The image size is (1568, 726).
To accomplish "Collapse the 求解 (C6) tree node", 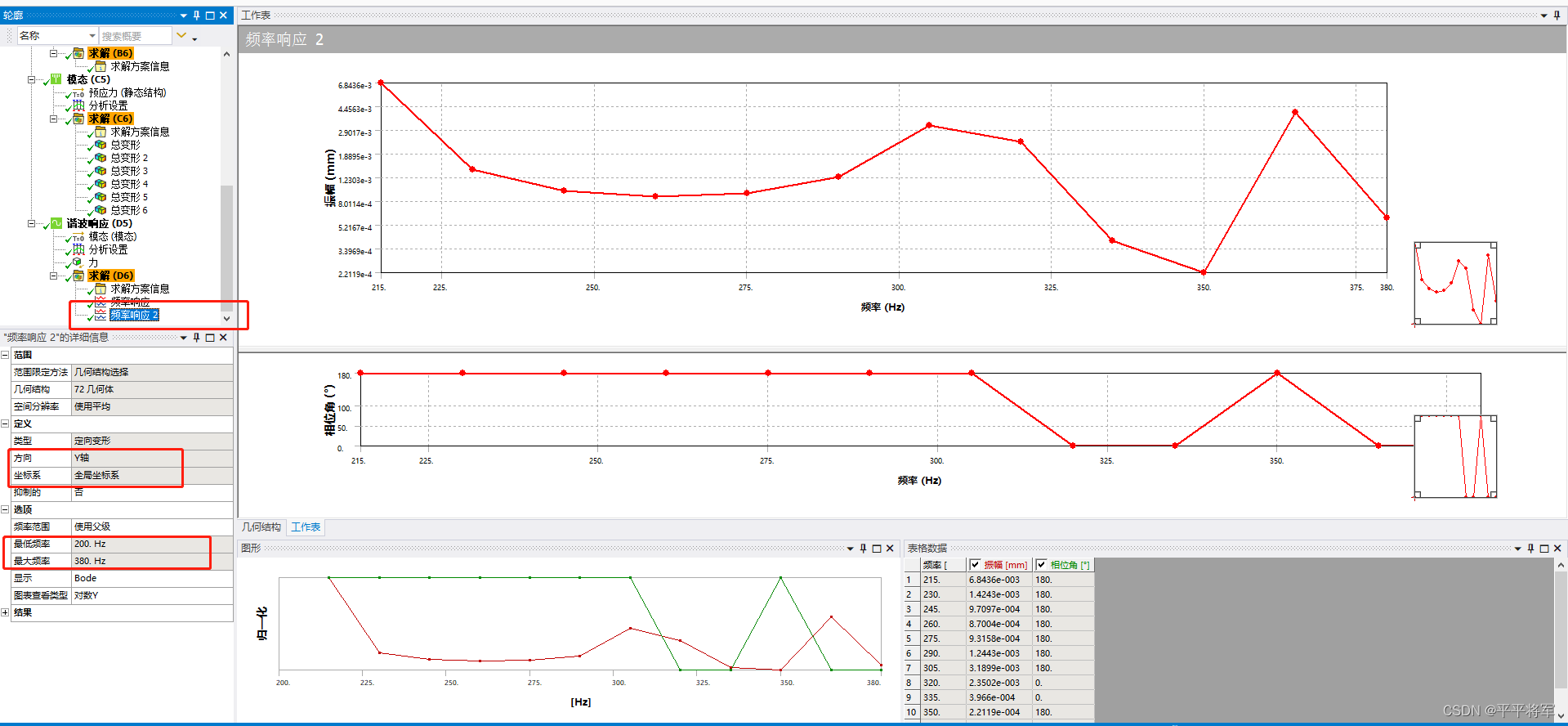I will click(54, 119).
